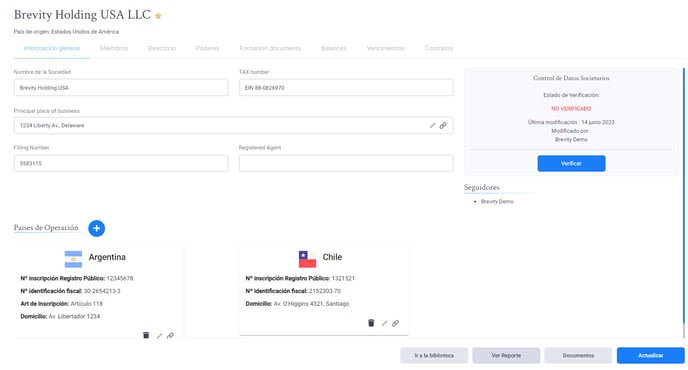Screen dimensions: 688x370
Task: Click Av. O'Higgins 4321, Santiago address
Action: [312, 304]
